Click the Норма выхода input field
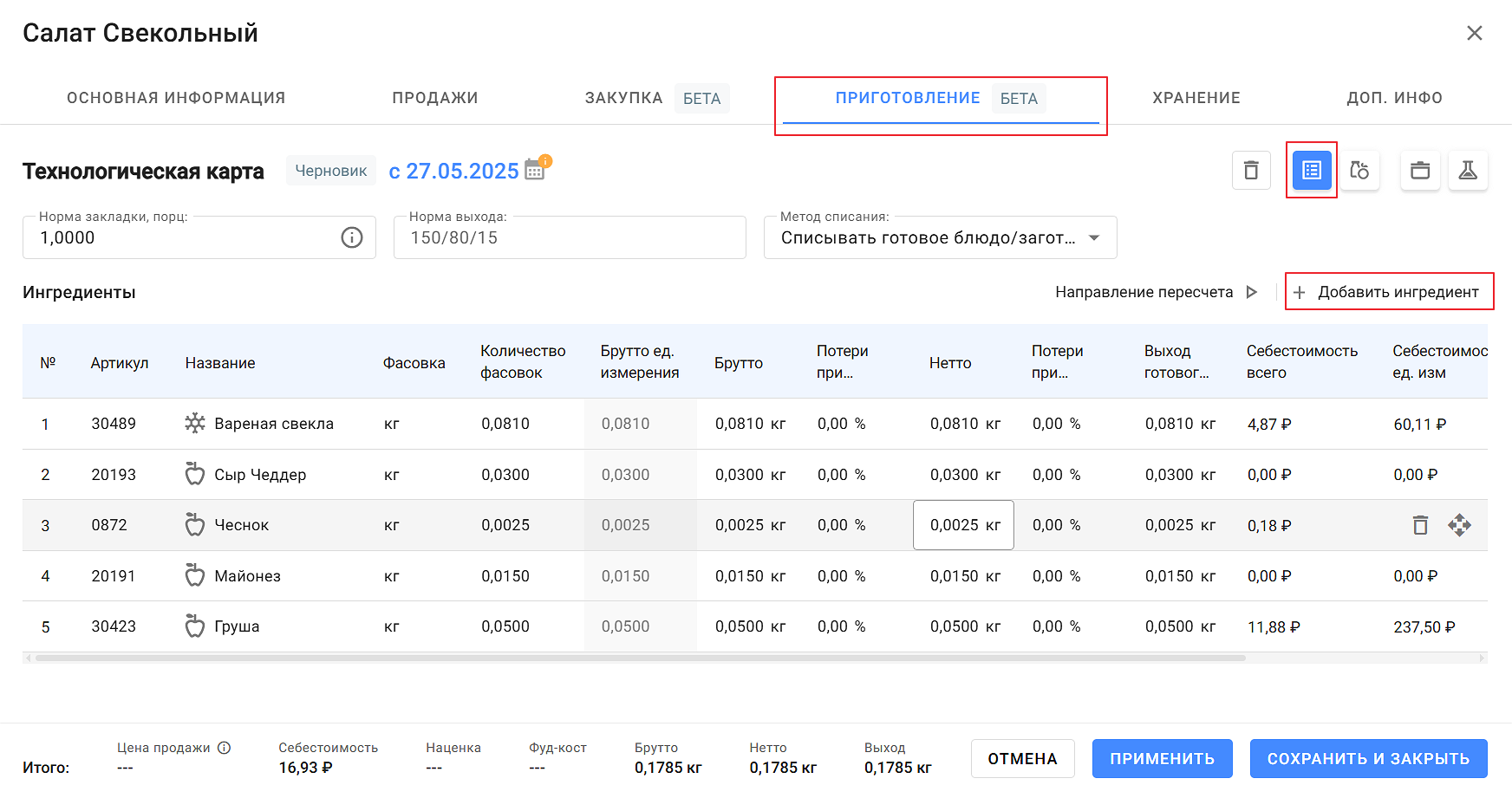Viewport: 1512px width, 785px height. (570, 238)
